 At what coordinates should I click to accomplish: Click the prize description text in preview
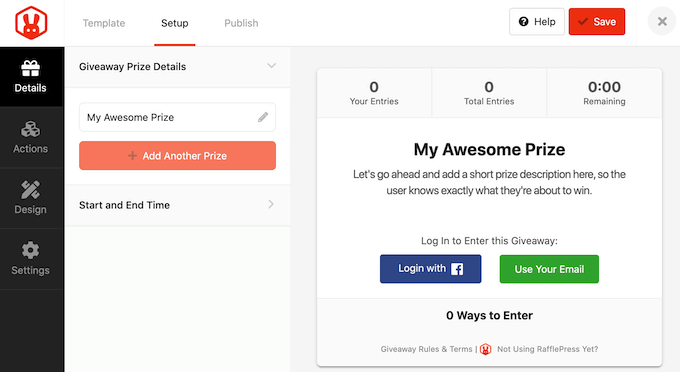pyautogui.click(x=489, y=183)
